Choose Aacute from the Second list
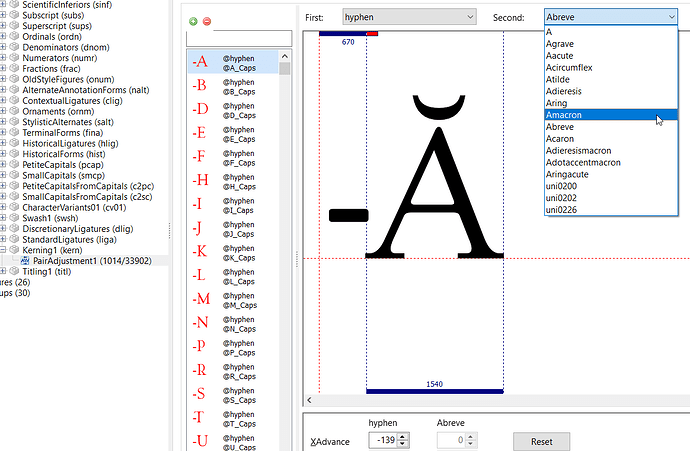690x451 pixels. 611,55
